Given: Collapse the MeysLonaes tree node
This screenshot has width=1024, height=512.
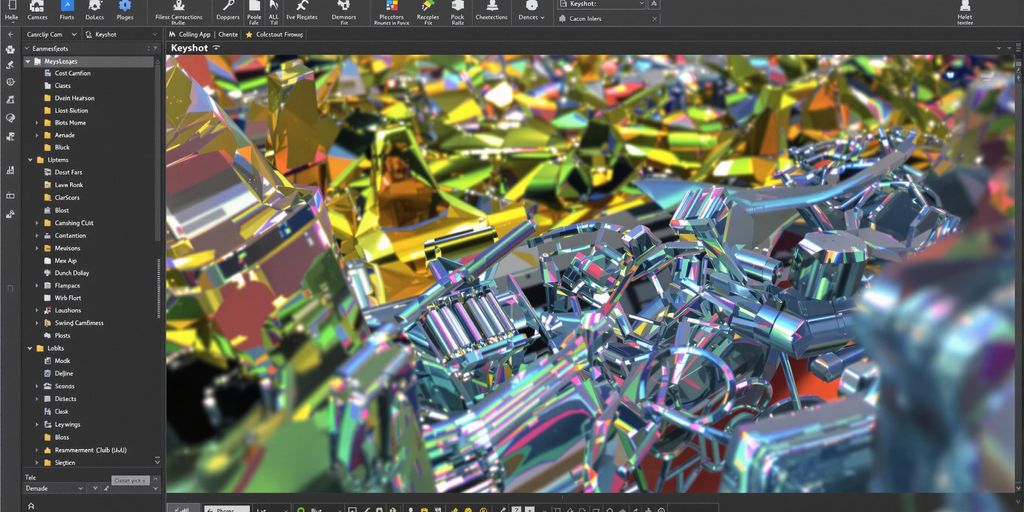Looking at the screenshot, I should pos(28,61).
